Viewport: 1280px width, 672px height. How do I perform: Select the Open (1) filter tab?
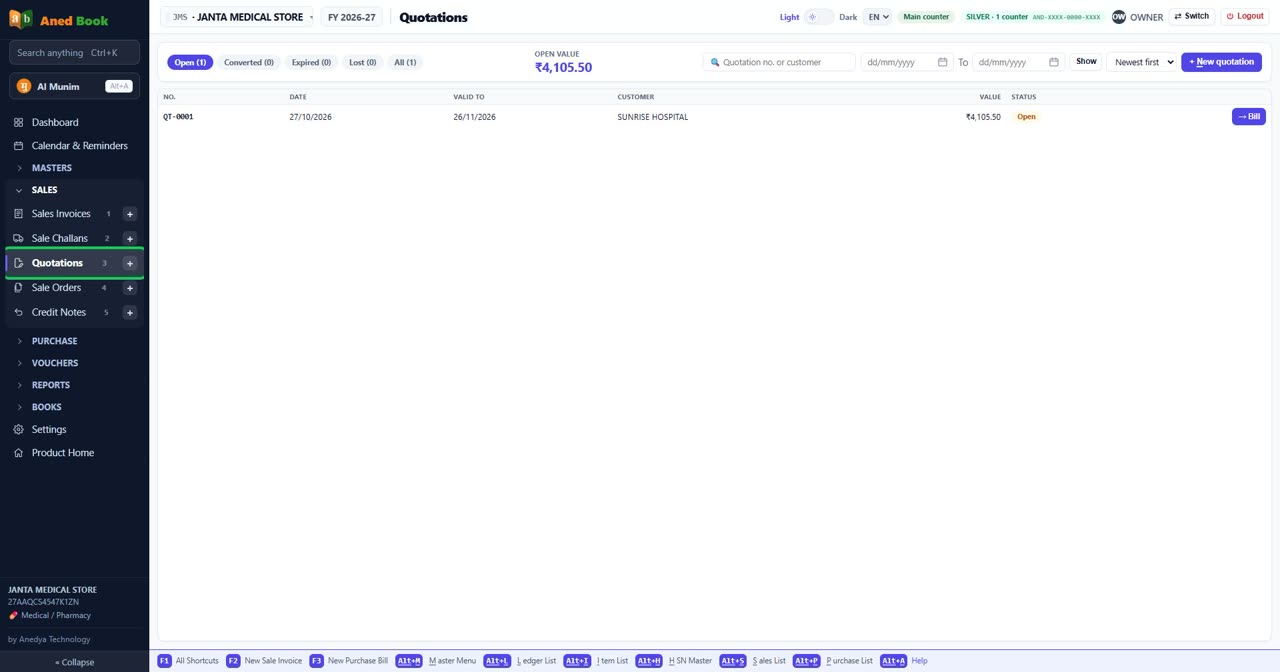(x=190, y=62)
